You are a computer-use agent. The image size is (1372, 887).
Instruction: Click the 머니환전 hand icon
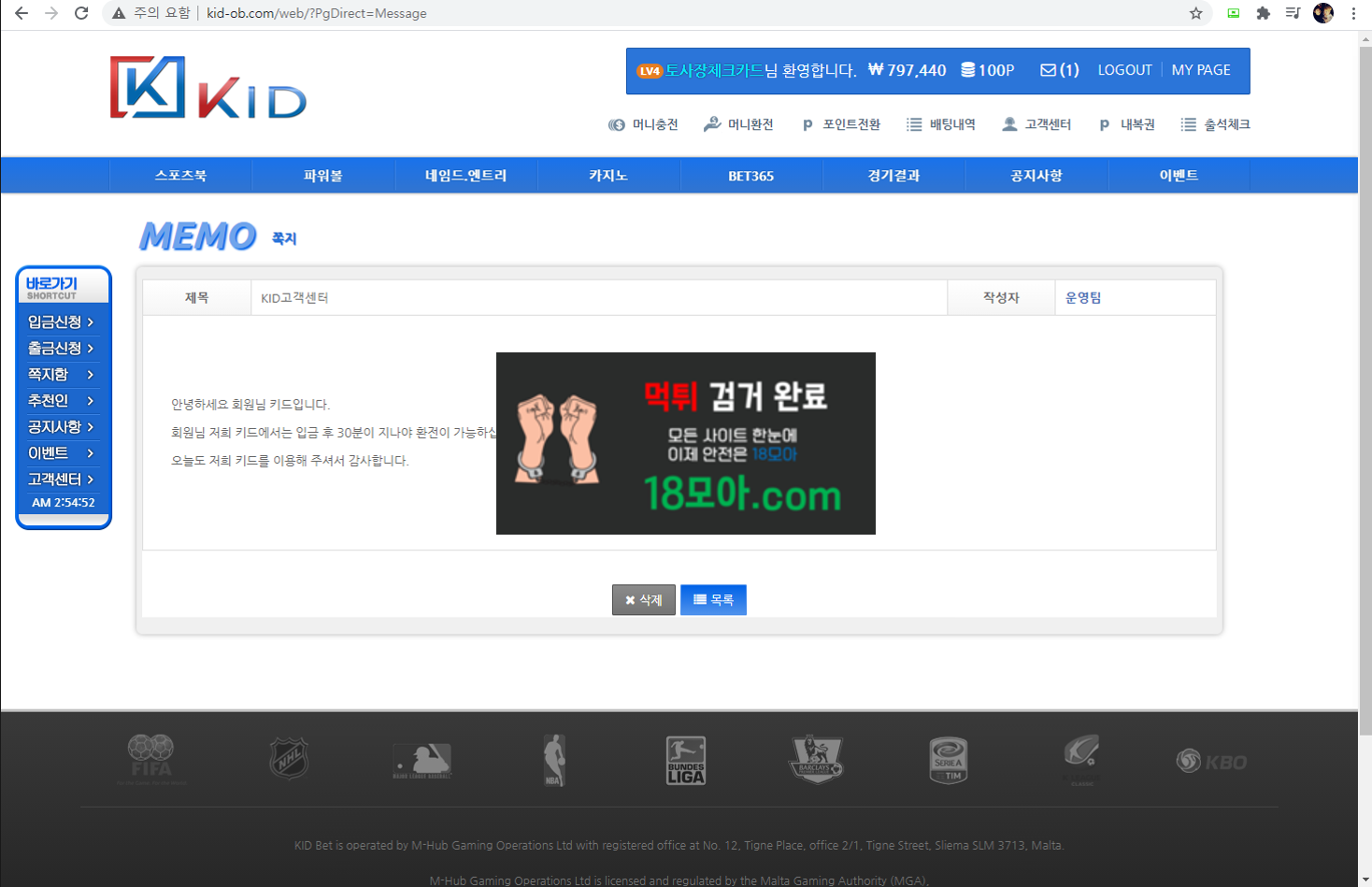tap(712, 124)
